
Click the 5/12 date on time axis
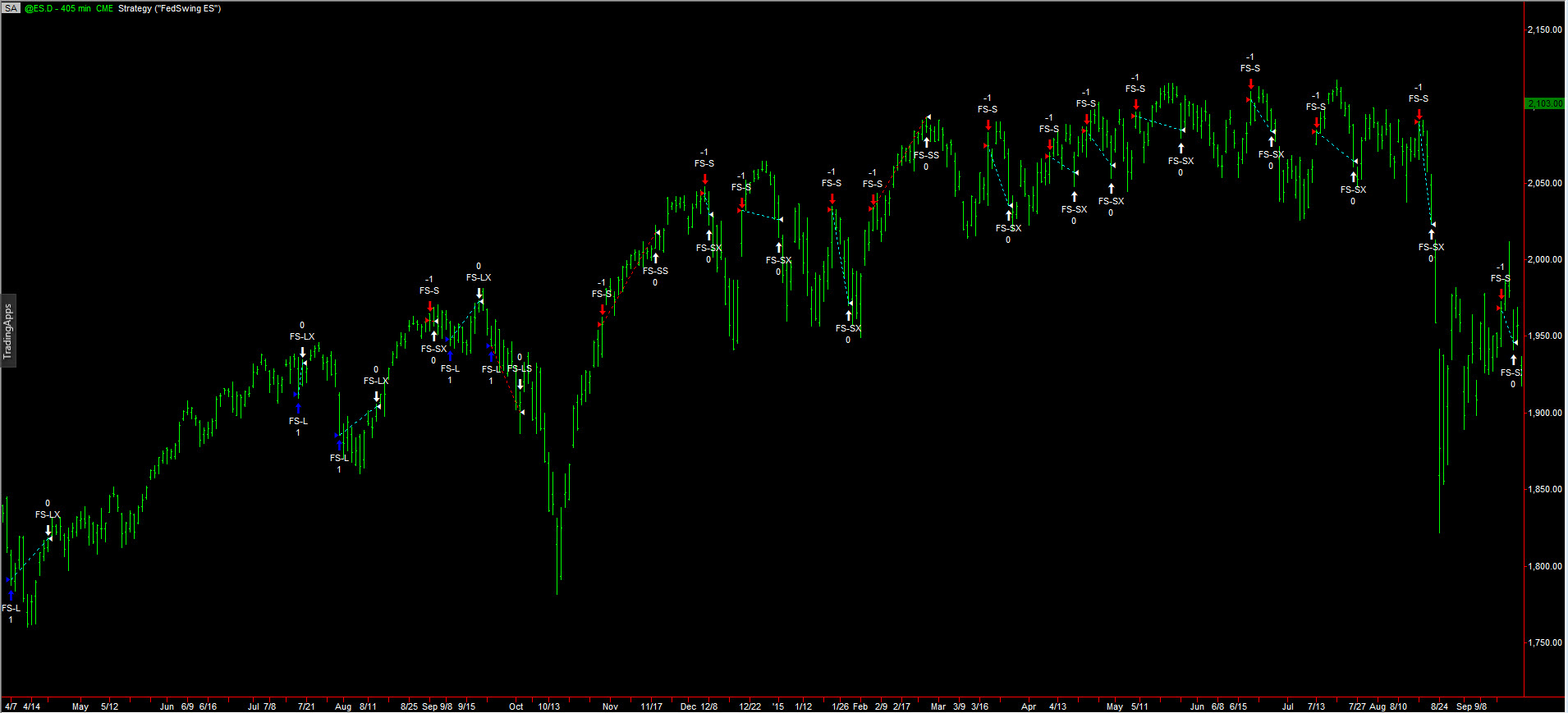(109, 706)
